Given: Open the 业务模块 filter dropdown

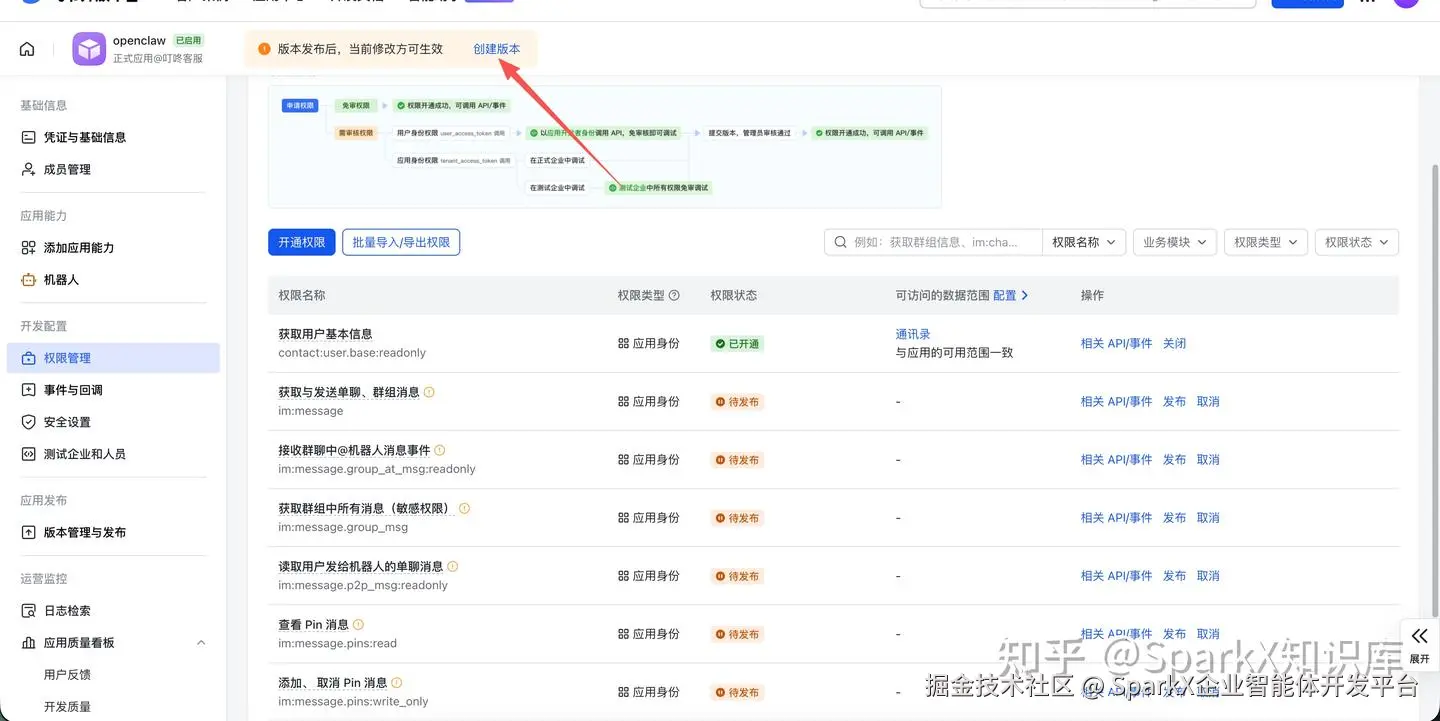Looking at the screenshot, I should tap(1175, 242).
